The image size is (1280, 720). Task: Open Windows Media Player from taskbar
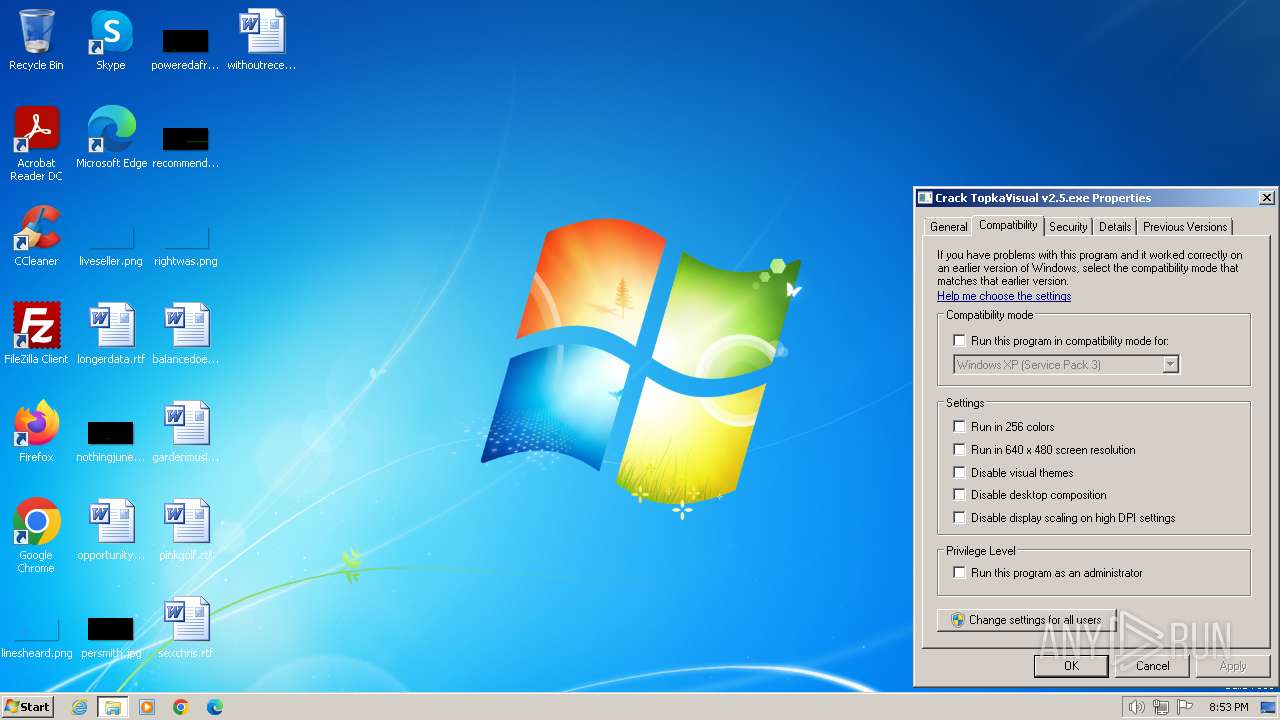point(147,707)
